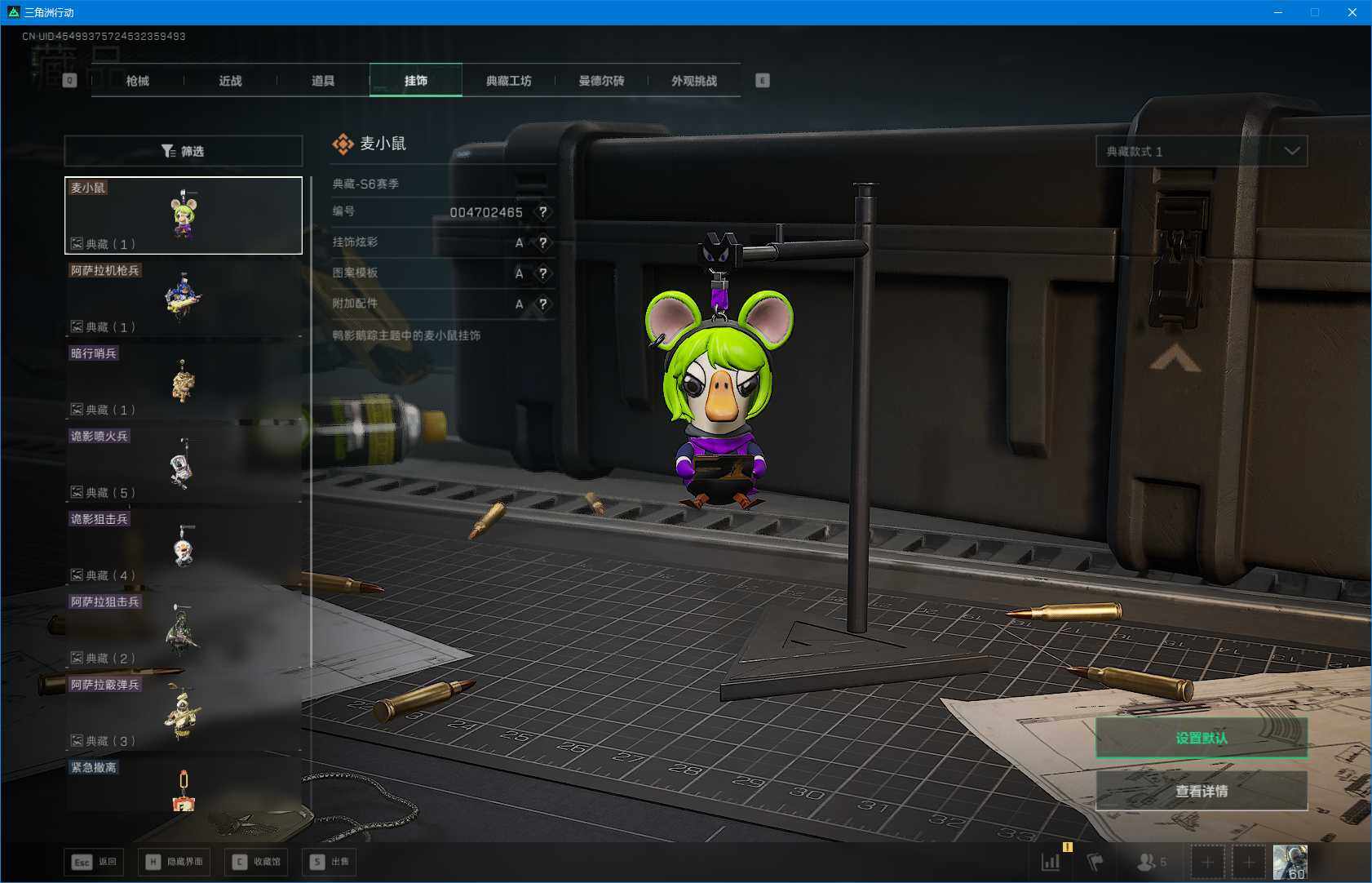Open the 筛选 filter options

click(x=184, y=152)
